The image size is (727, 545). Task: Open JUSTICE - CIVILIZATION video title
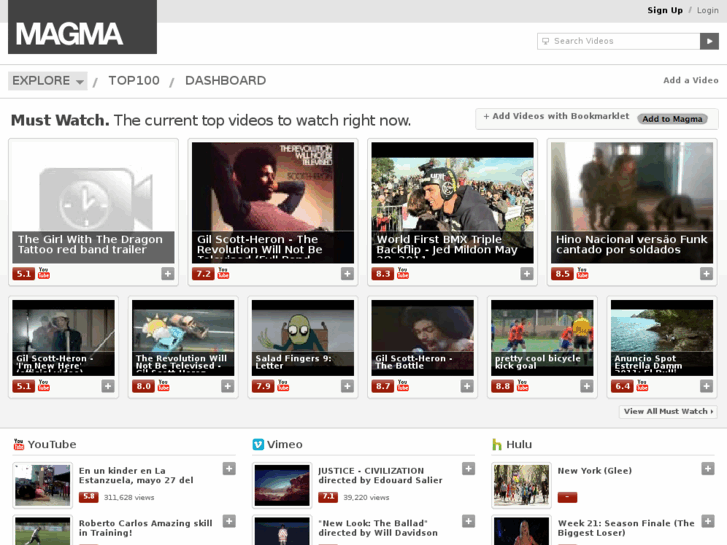click(x=380, y=475)
